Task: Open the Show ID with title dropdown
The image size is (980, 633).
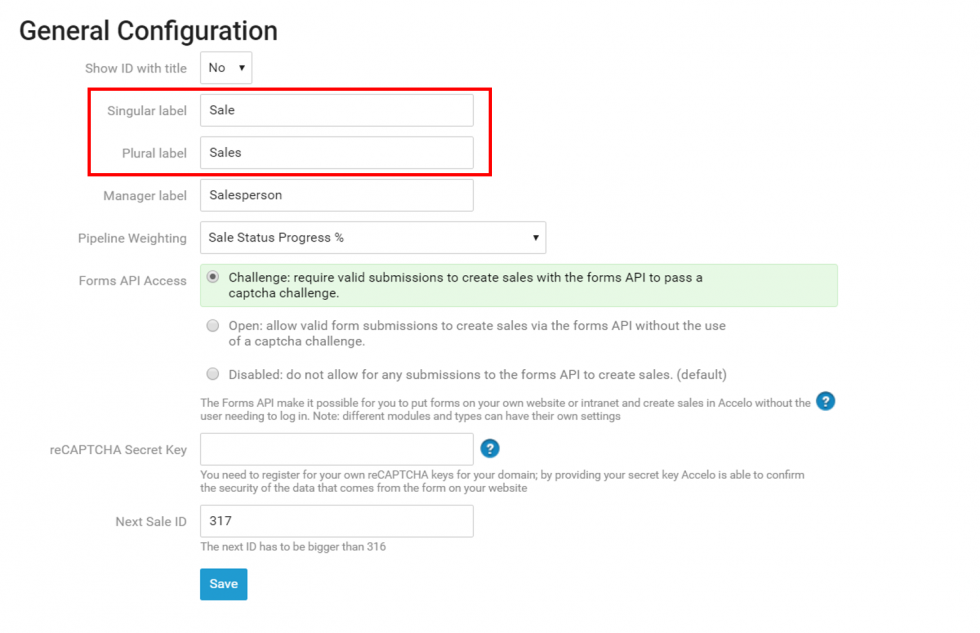Action: click(x=226, y=68)
